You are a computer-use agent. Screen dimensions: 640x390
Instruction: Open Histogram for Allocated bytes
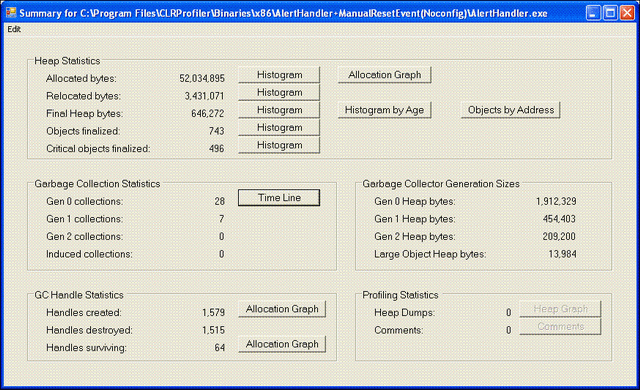tap(279, 75)
